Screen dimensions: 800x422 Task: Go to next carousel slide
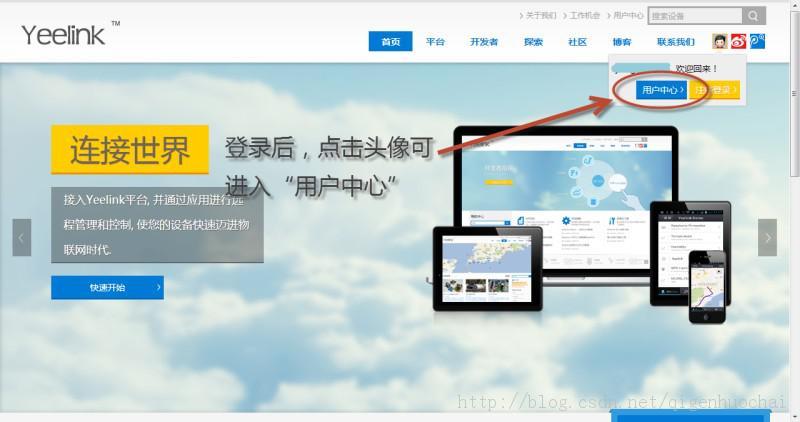tap(767, 237)
